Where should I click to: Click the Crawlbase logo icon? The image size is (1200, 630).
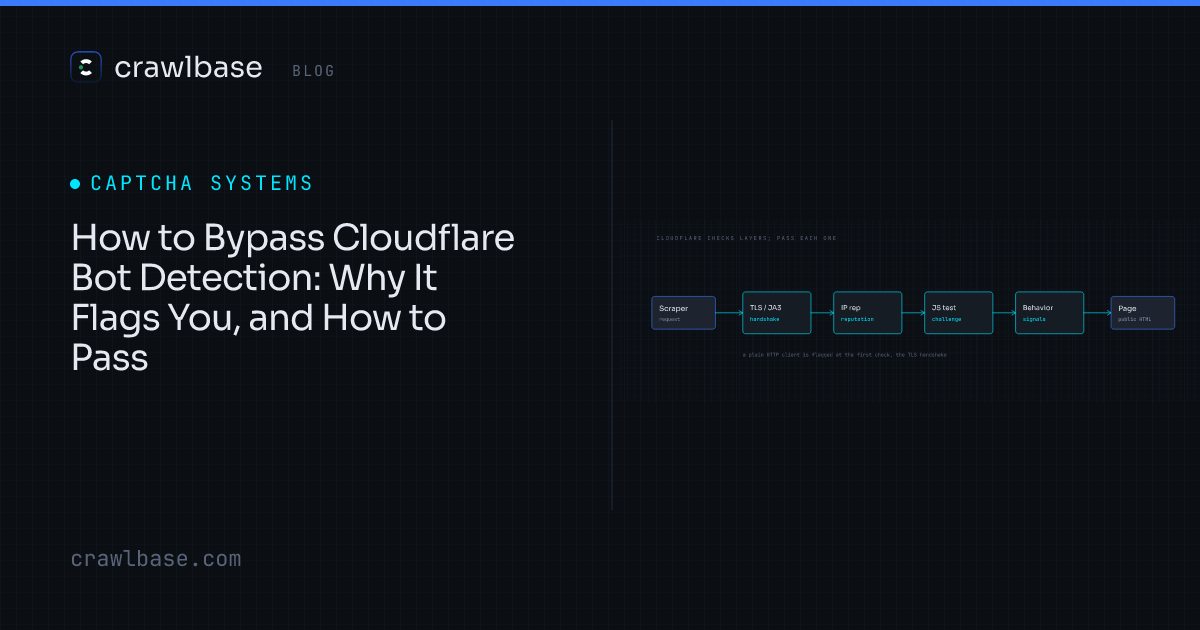click(x=86, y=67)
